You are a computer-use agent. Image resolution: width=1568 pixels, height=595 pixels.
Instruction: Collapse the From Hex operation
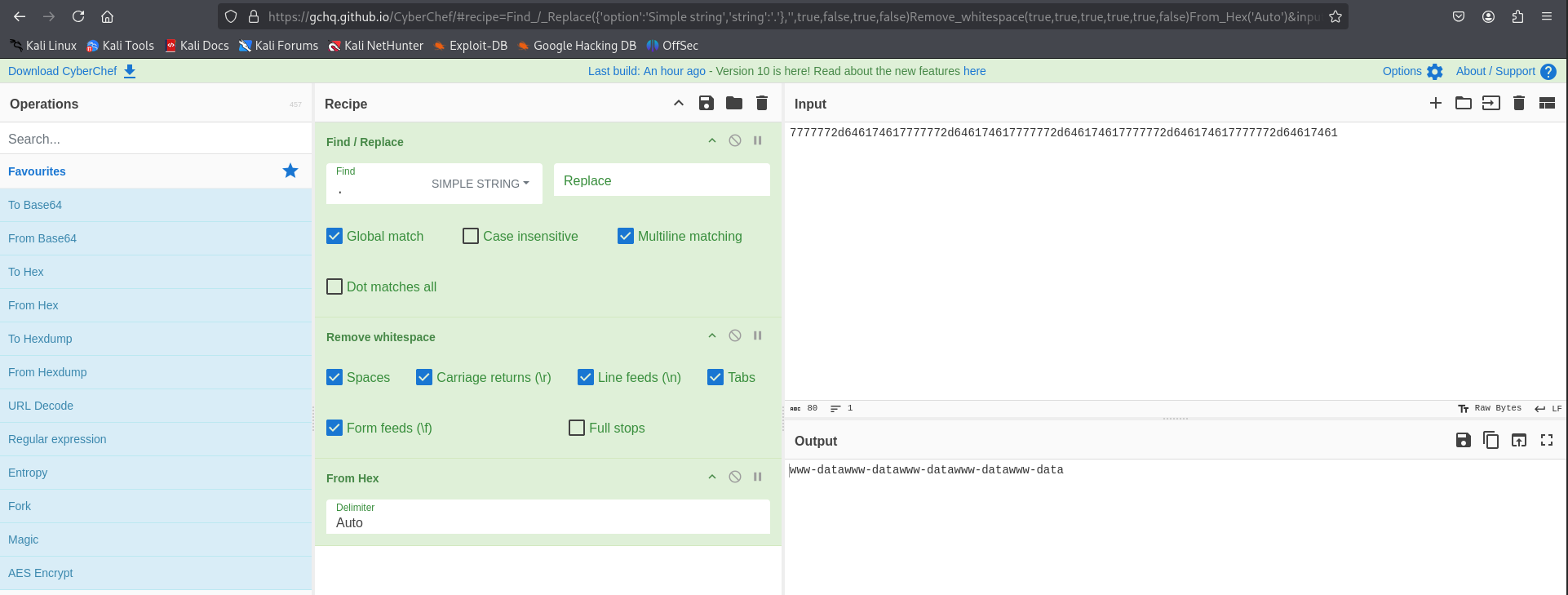coord(712,477)
